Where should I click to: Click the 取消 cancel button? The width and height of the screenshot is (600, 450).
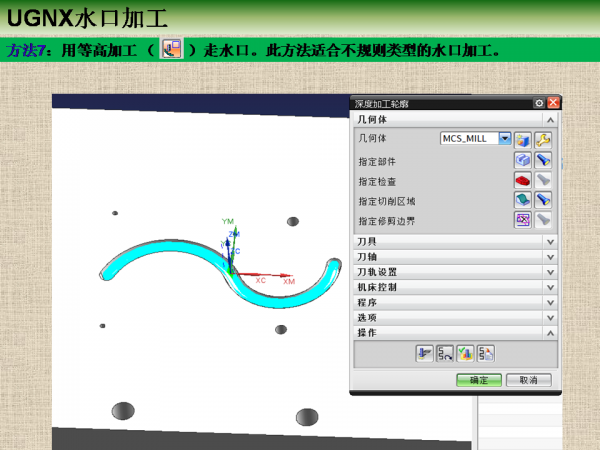click(528, 380)
